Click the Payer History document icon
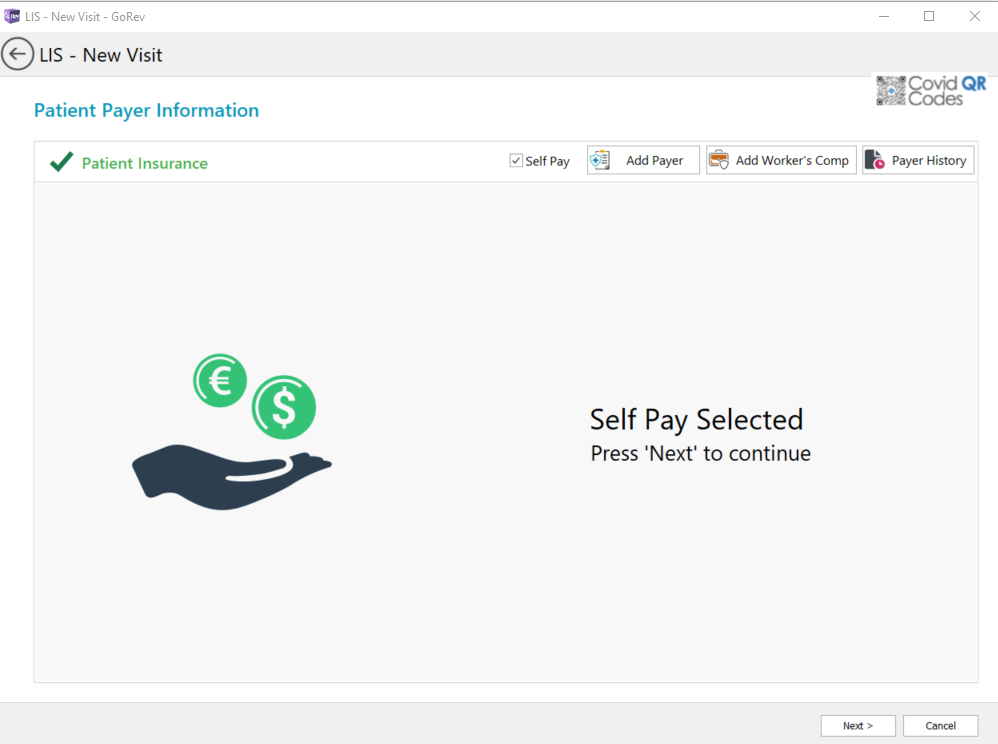Image resolution: width=998 pixels, height=744 pixels. coord(875,160)
